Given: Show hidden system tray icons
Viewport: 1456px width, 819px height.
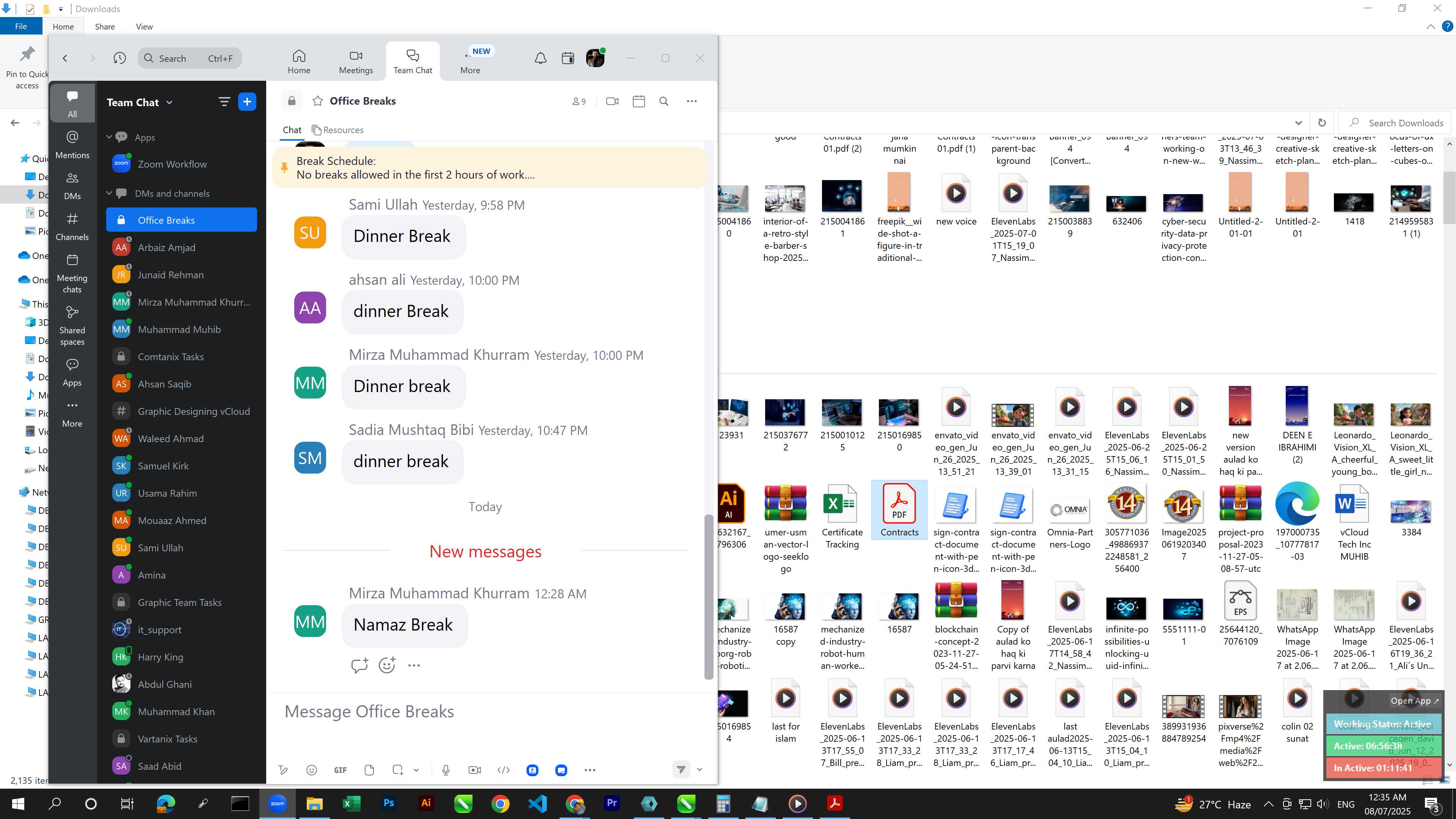Looking at the screenshot, I should pos(1268,804).
